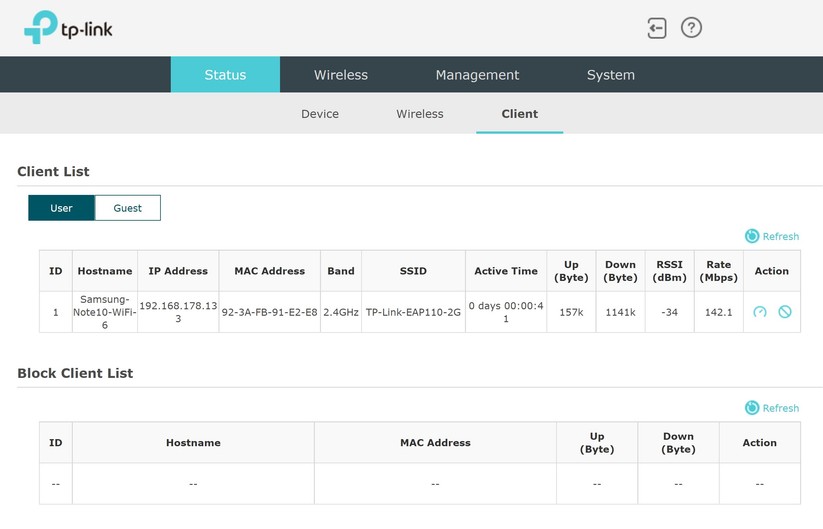Click the SSID column header

[x=413, y=271]
